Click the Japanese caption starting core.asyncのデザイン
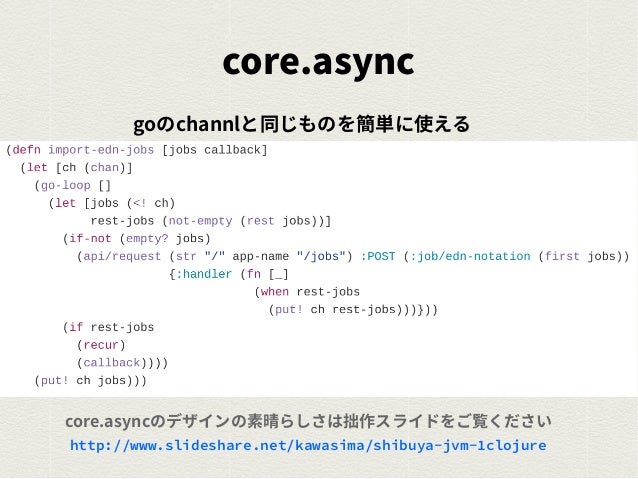Image resolution: width=638 pixels, height=479 pixels. pyautogui.click(x=308, y=421)
